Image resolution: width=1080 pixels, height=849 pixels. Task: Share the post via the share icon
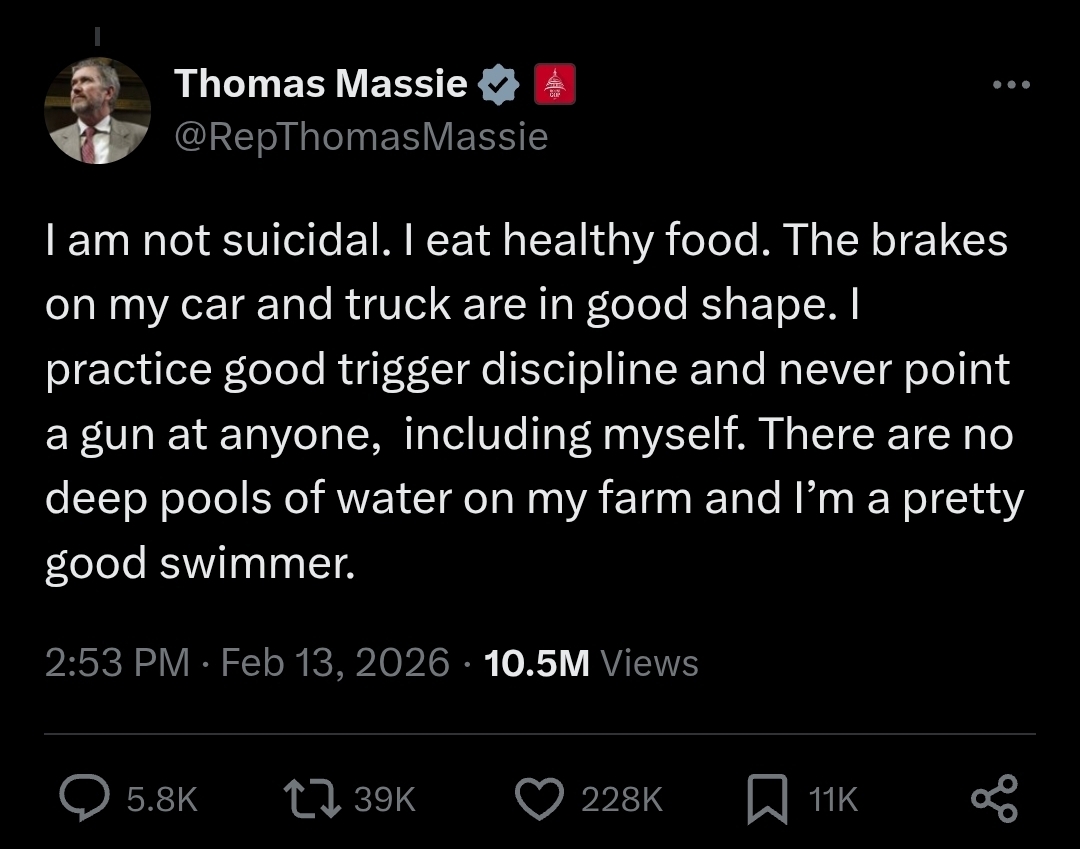(x=995, y=798)
